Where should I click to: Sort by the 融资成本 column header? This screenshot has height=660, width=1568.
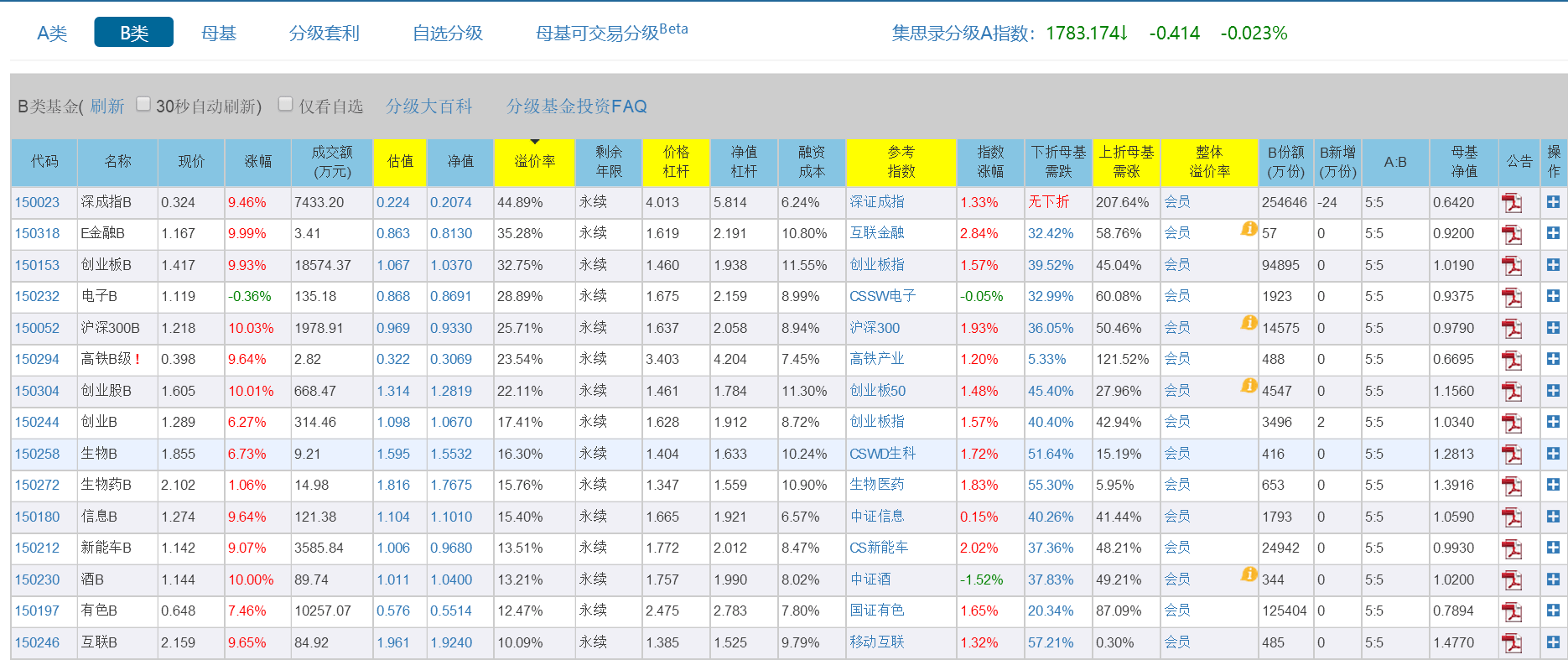coord(812,162)
